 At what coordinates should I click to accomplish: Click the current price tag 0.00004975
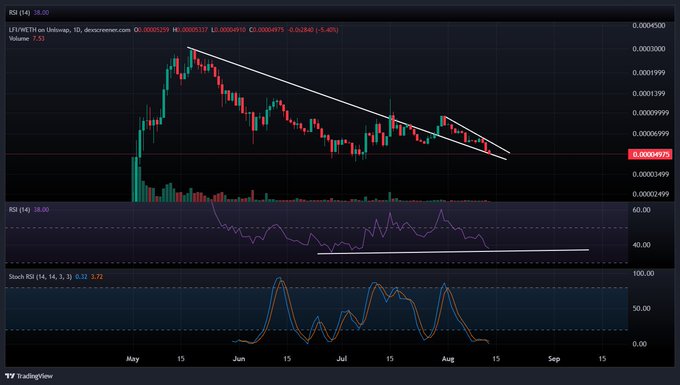(x=650, y=154)
